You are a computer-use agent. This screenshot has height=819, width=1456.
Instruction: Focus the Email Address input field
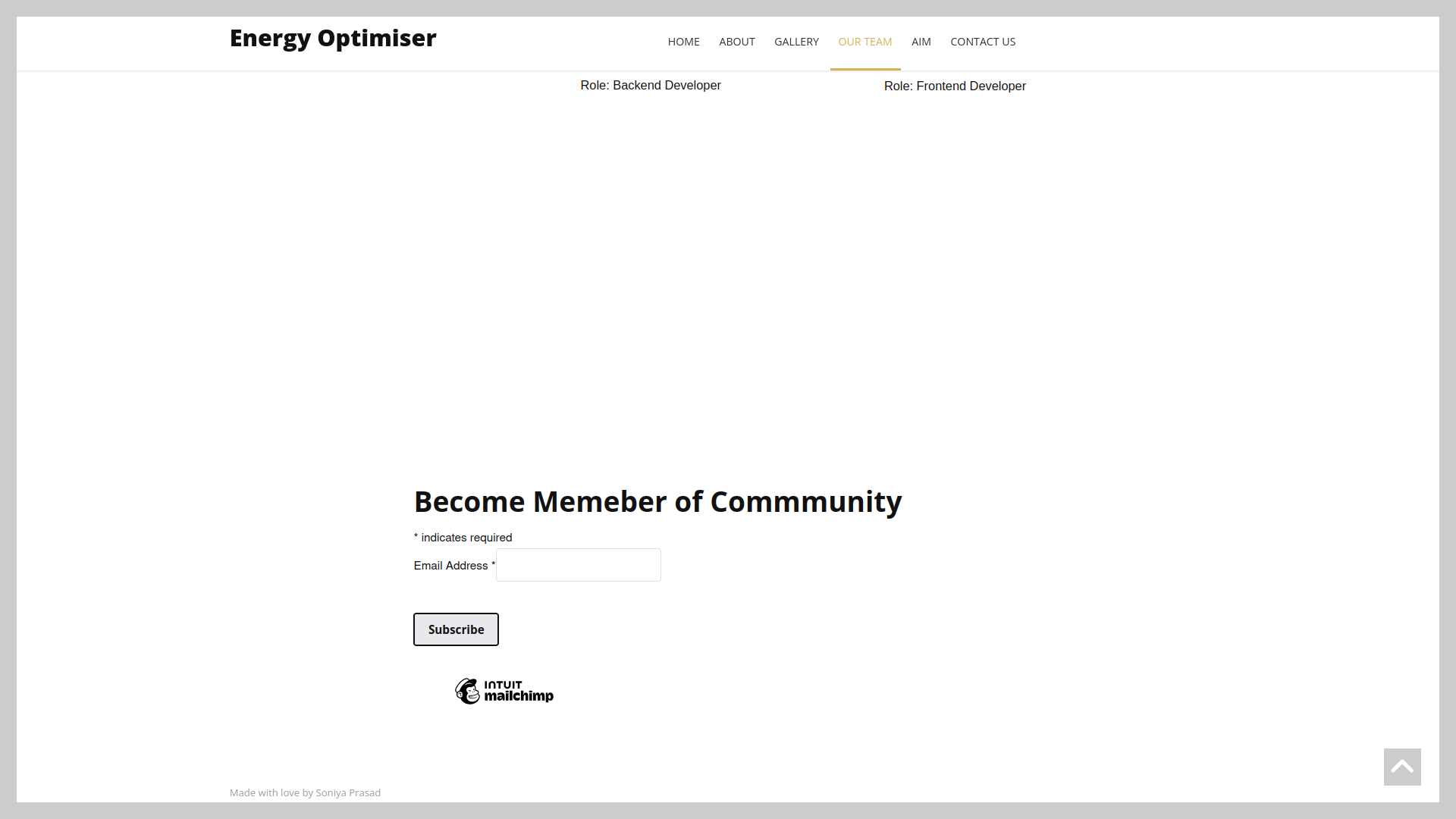[578, 565]
